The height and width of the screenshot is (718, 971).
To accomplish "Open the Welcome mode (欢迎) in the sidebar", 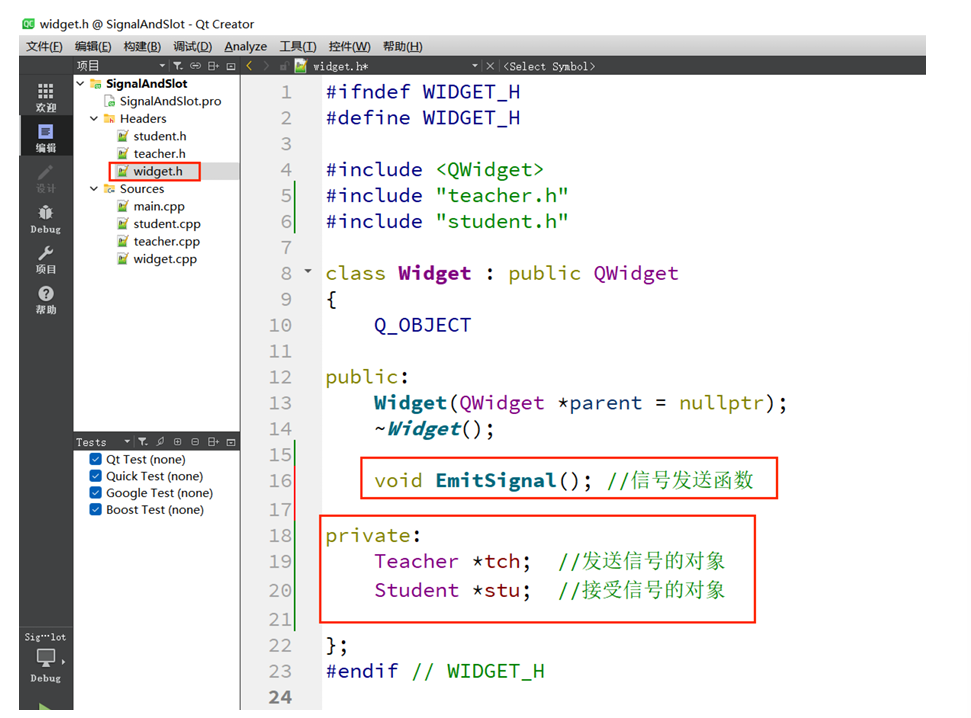I will pos(44,96).
